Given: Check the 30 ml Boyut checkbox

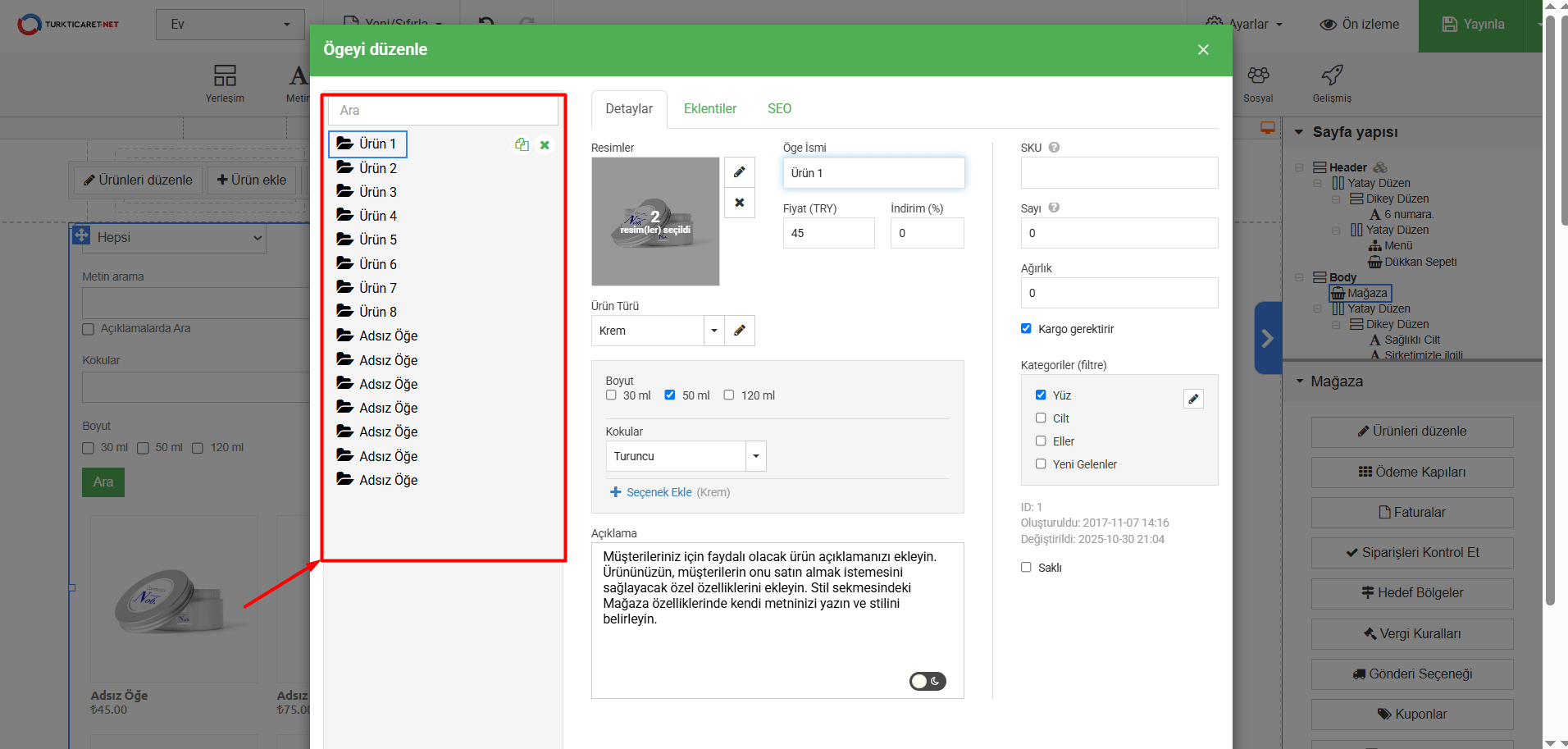Looking at the screenshot, I should coord(611,395).
